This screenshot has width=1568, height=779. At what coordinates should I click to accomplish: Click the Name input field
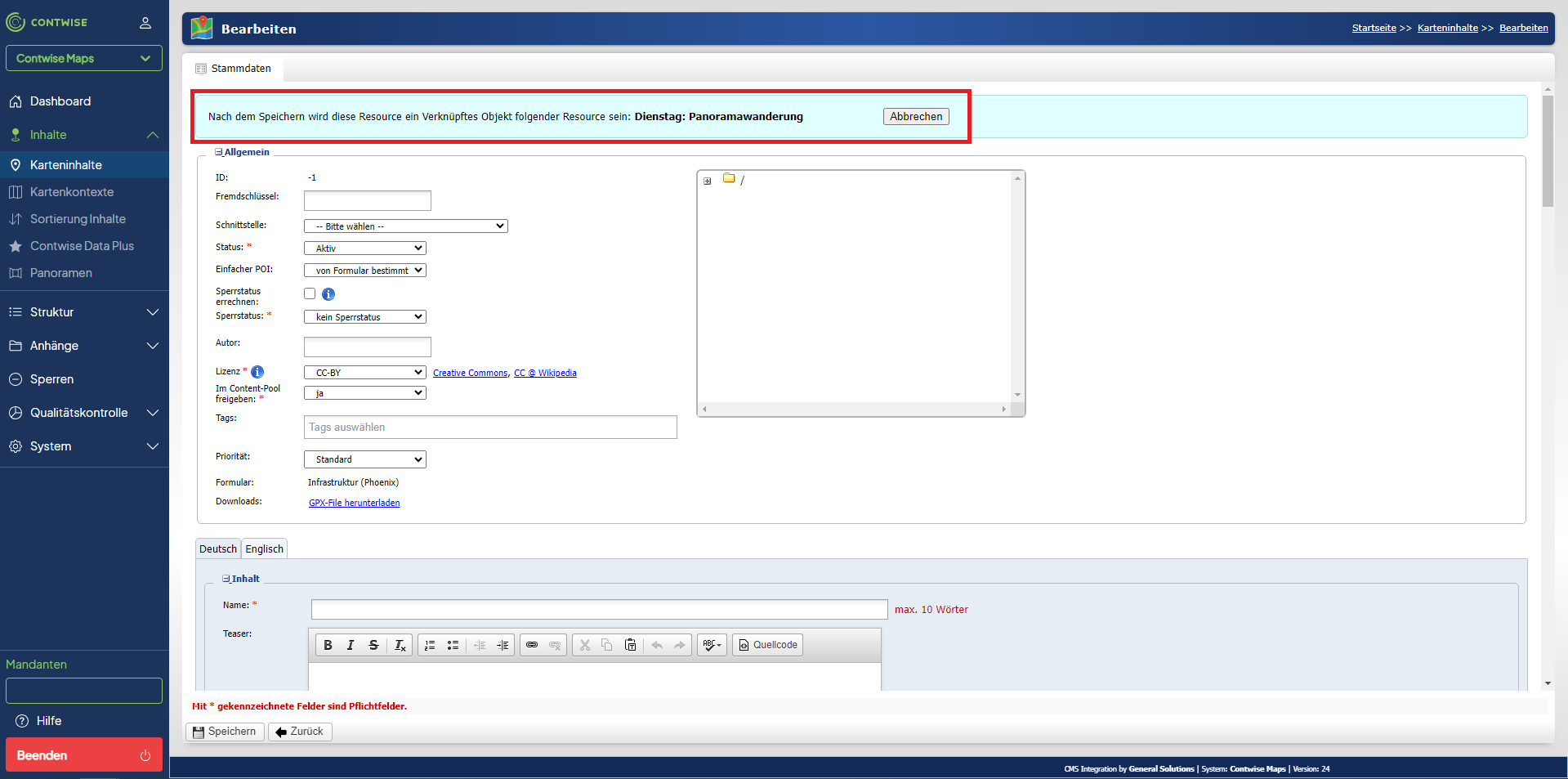599,610
